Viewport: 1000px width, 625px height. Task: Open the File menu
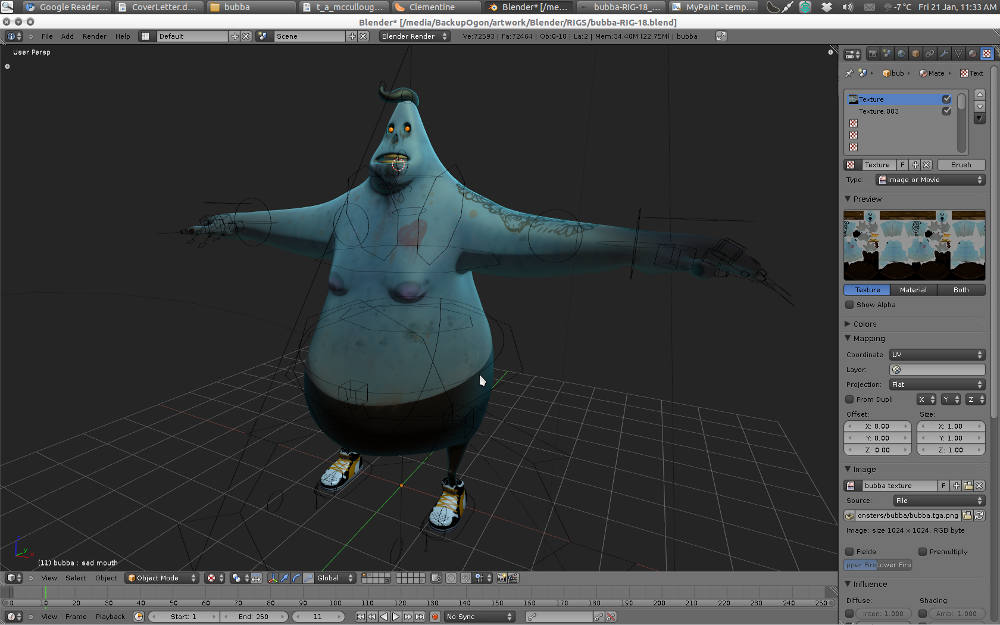pyautogui.click(x=47, y=36)
